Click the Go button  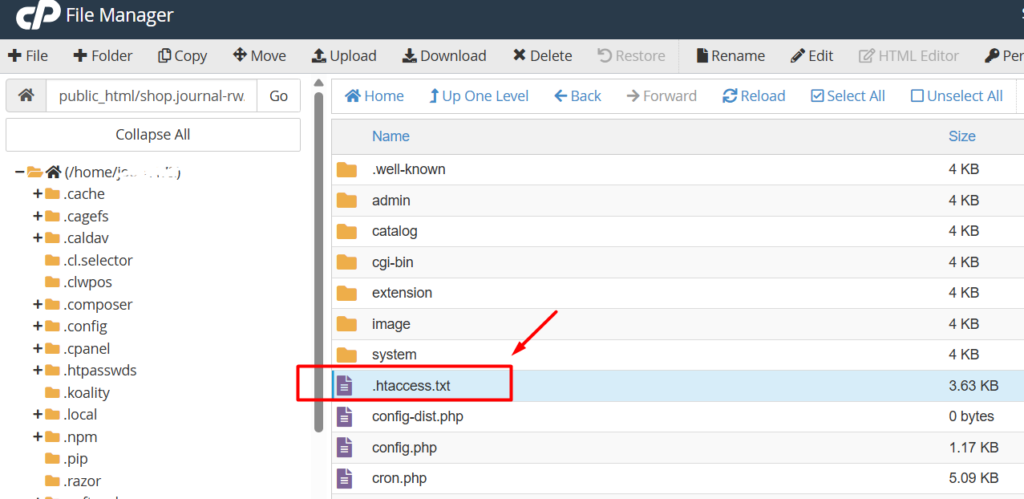coord(279,96)
